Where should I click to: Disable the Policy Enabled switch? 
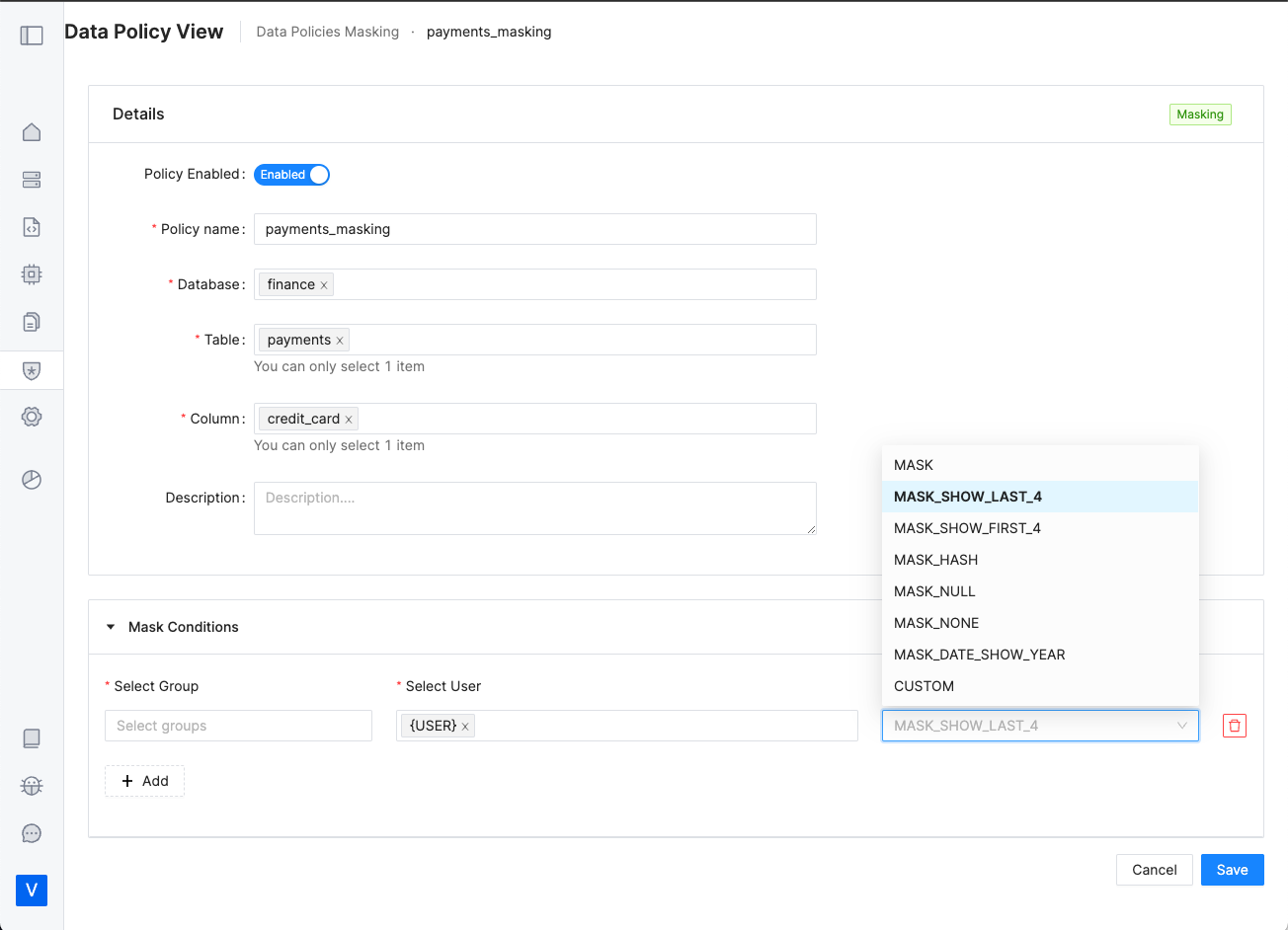[291, 175]
